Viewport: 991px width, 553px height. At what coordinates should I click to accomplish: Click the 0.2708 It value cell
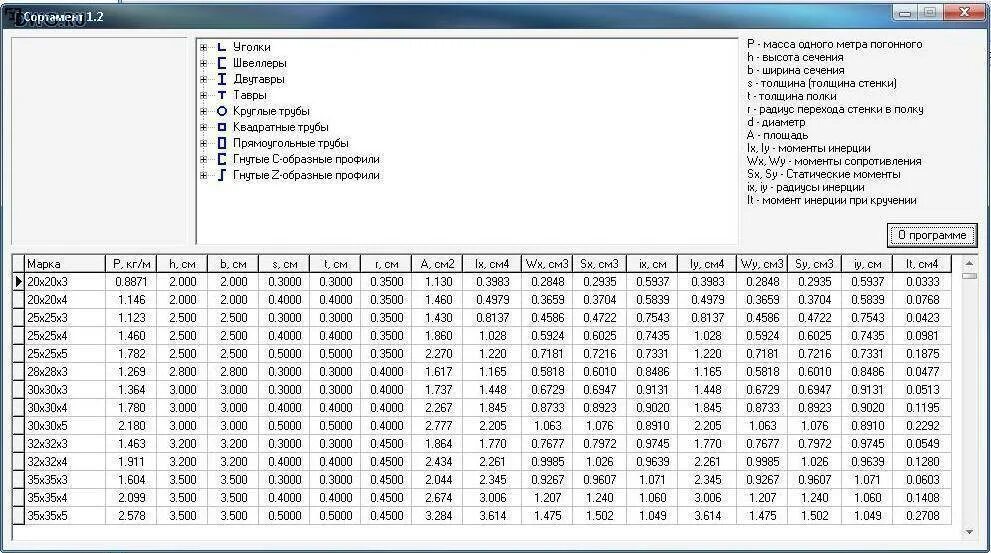pos(921,516)
